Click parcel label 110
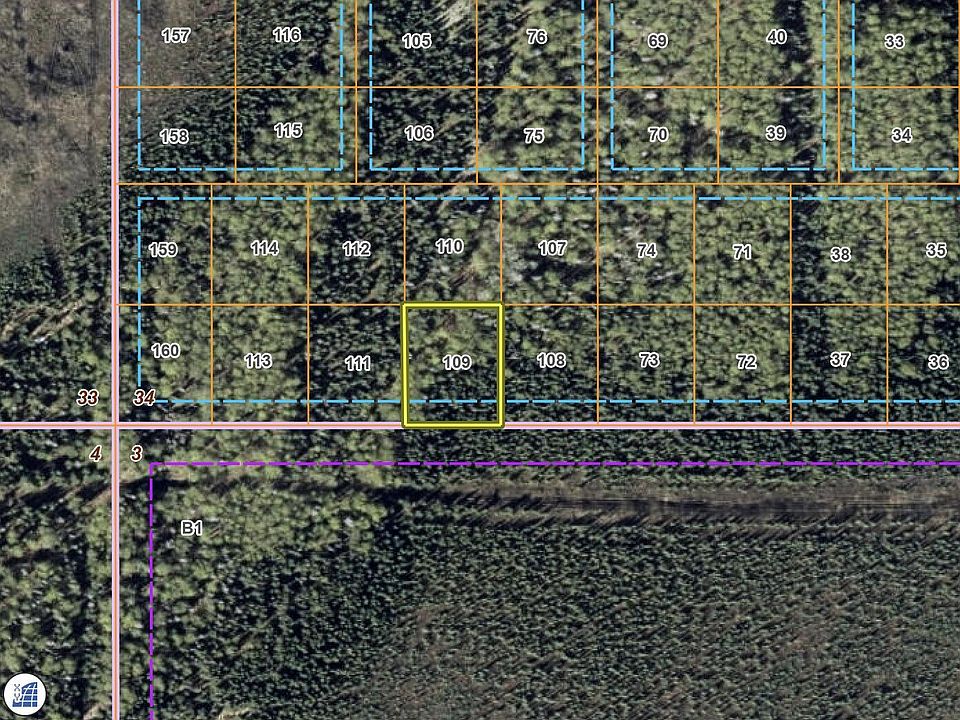The image size is (960, 720). [x=449, y=247]
